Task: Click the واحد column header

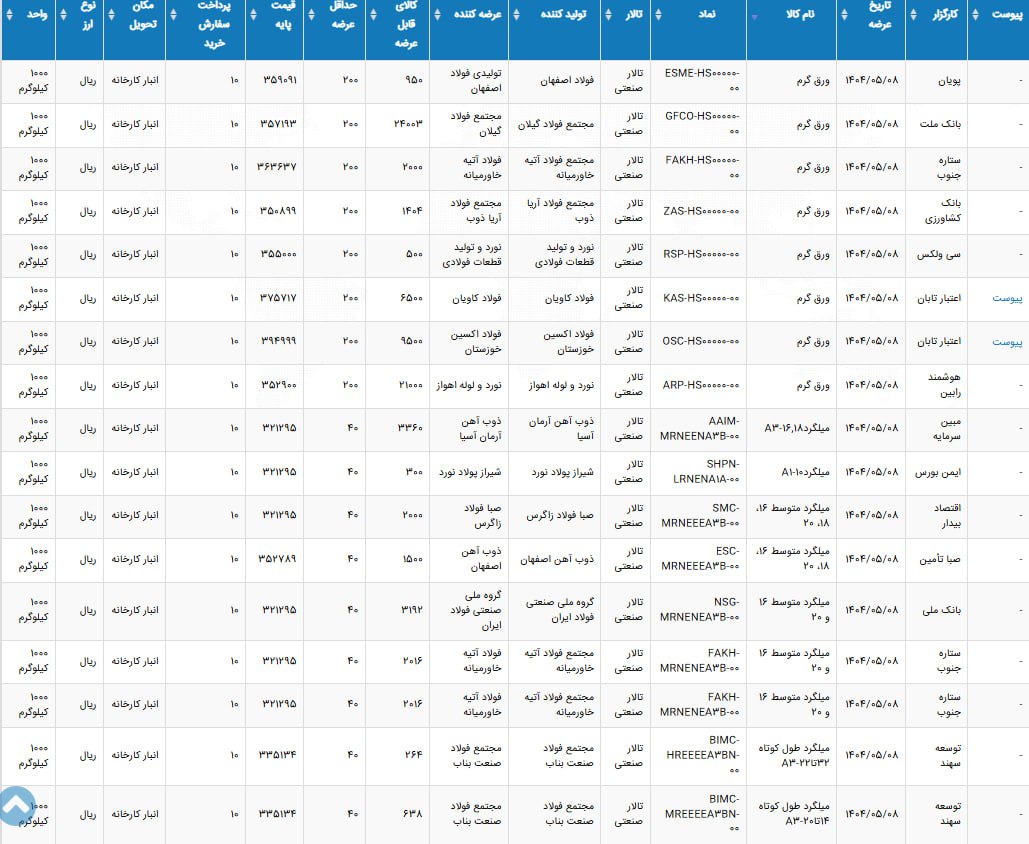Action: click(x=28, y=15)
